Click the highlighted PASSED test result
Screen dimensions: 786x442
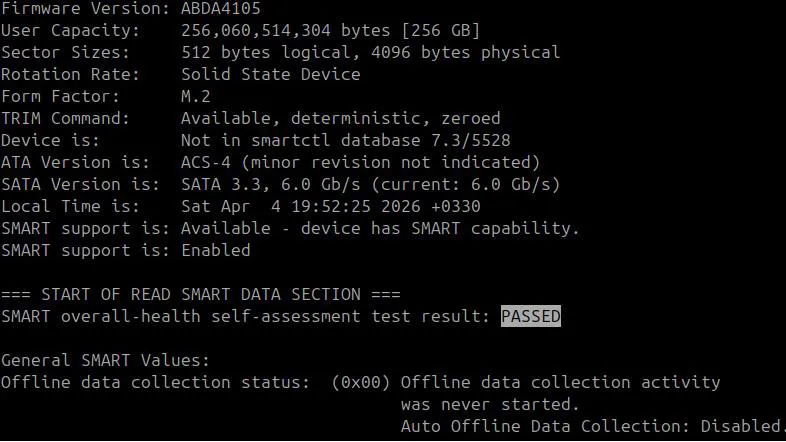pyautogui.click(x=531, y=316)
